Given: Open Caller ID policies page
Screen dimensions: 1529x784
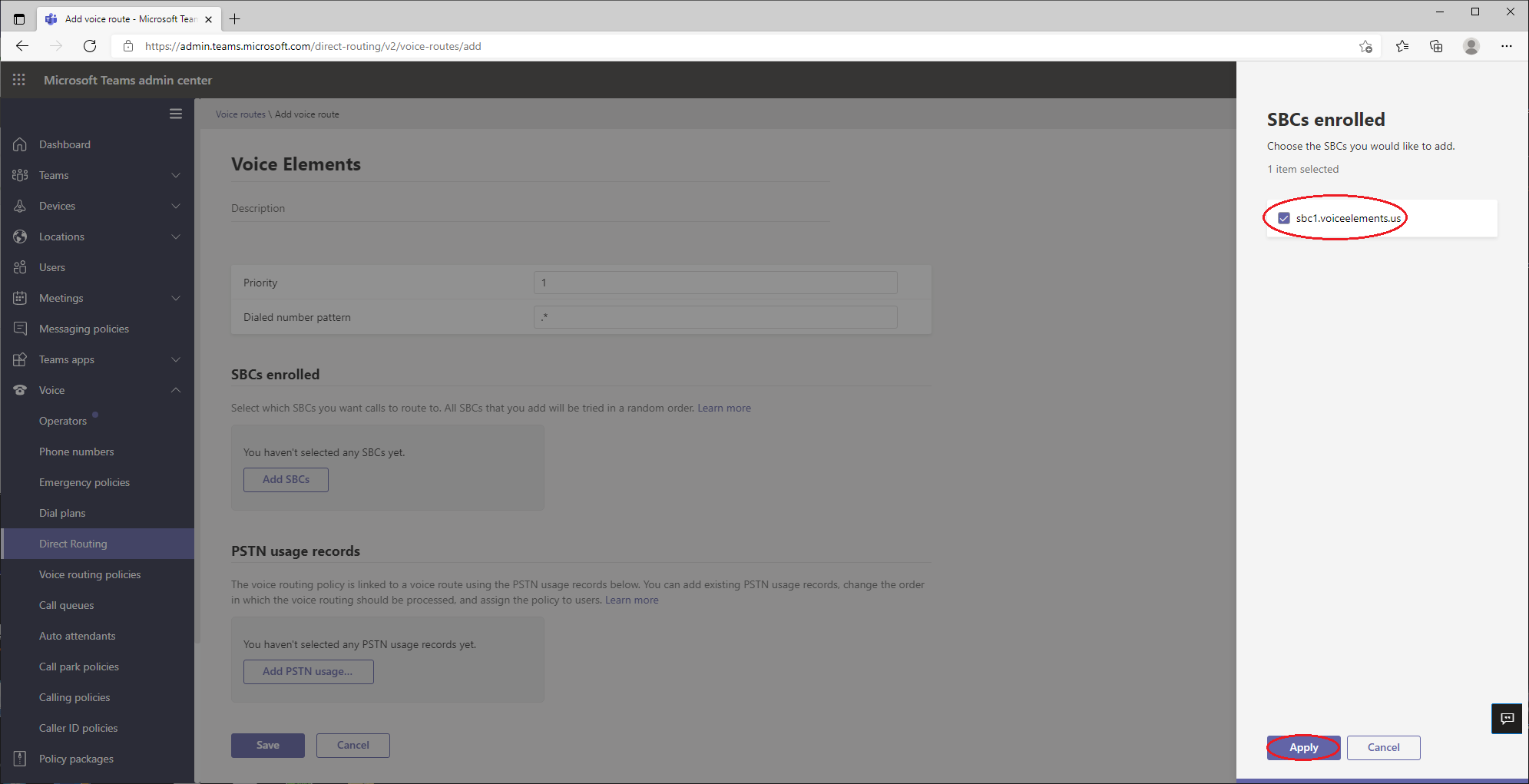Looking at the screenshot, I should (x=78, y=728).
